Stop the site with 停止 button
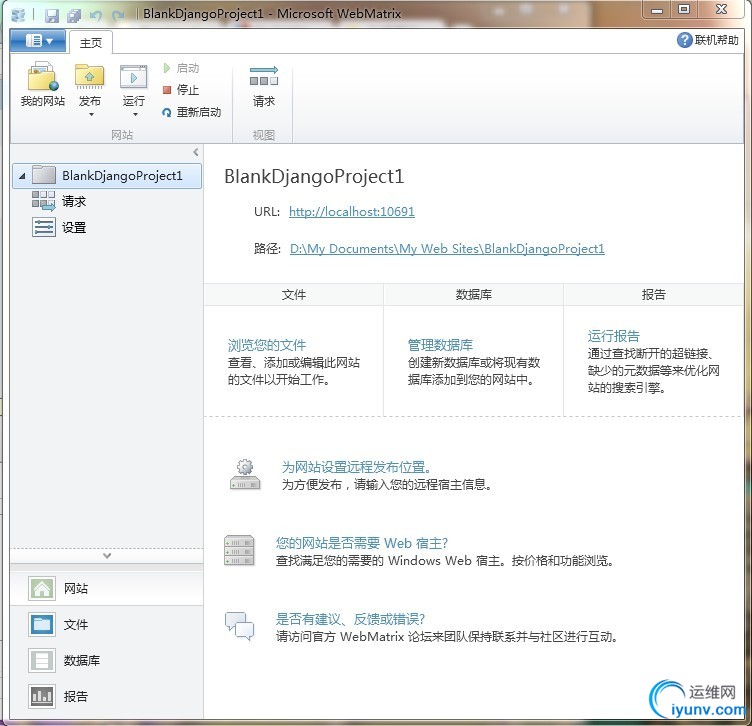 pyautogui.click(x=181, y=90)
